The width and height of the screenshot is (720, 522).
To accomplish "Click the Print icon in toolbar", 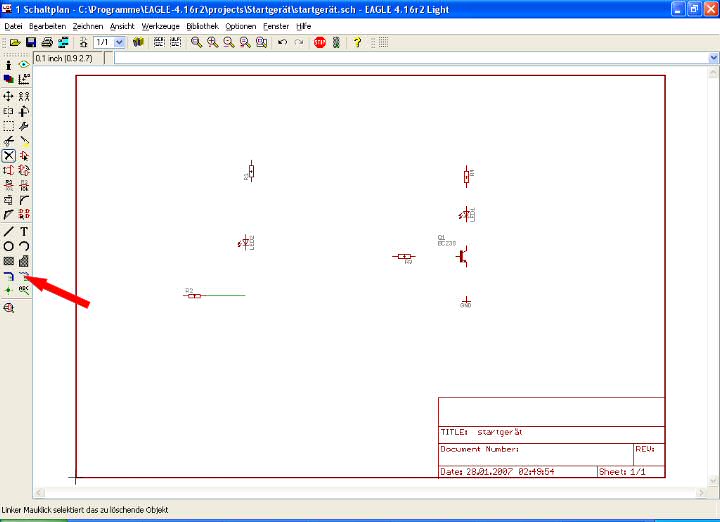I will 47,43.
